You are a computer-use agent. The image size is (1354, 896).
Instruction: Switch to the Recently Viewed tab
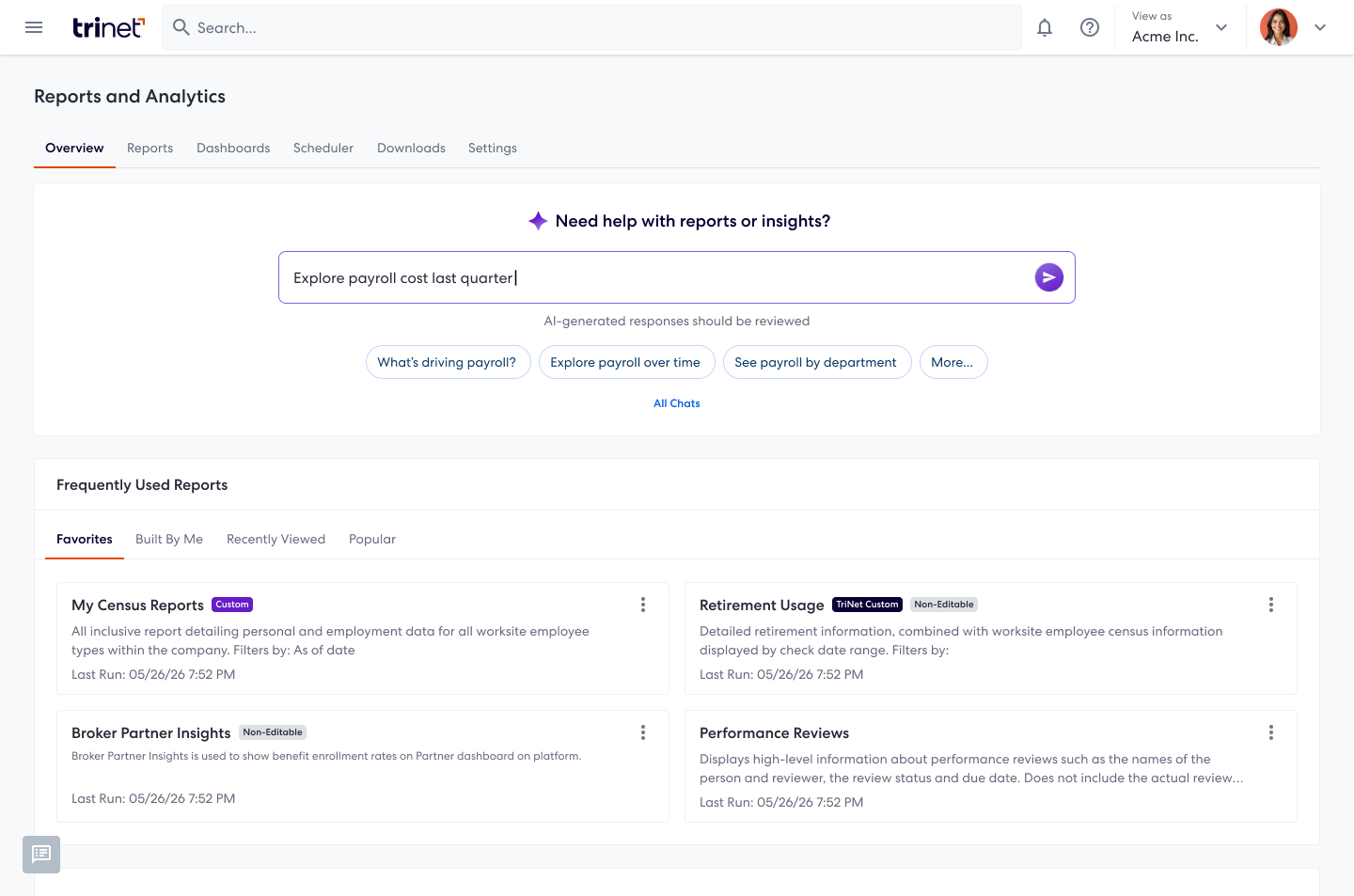[x=276, y=539]
